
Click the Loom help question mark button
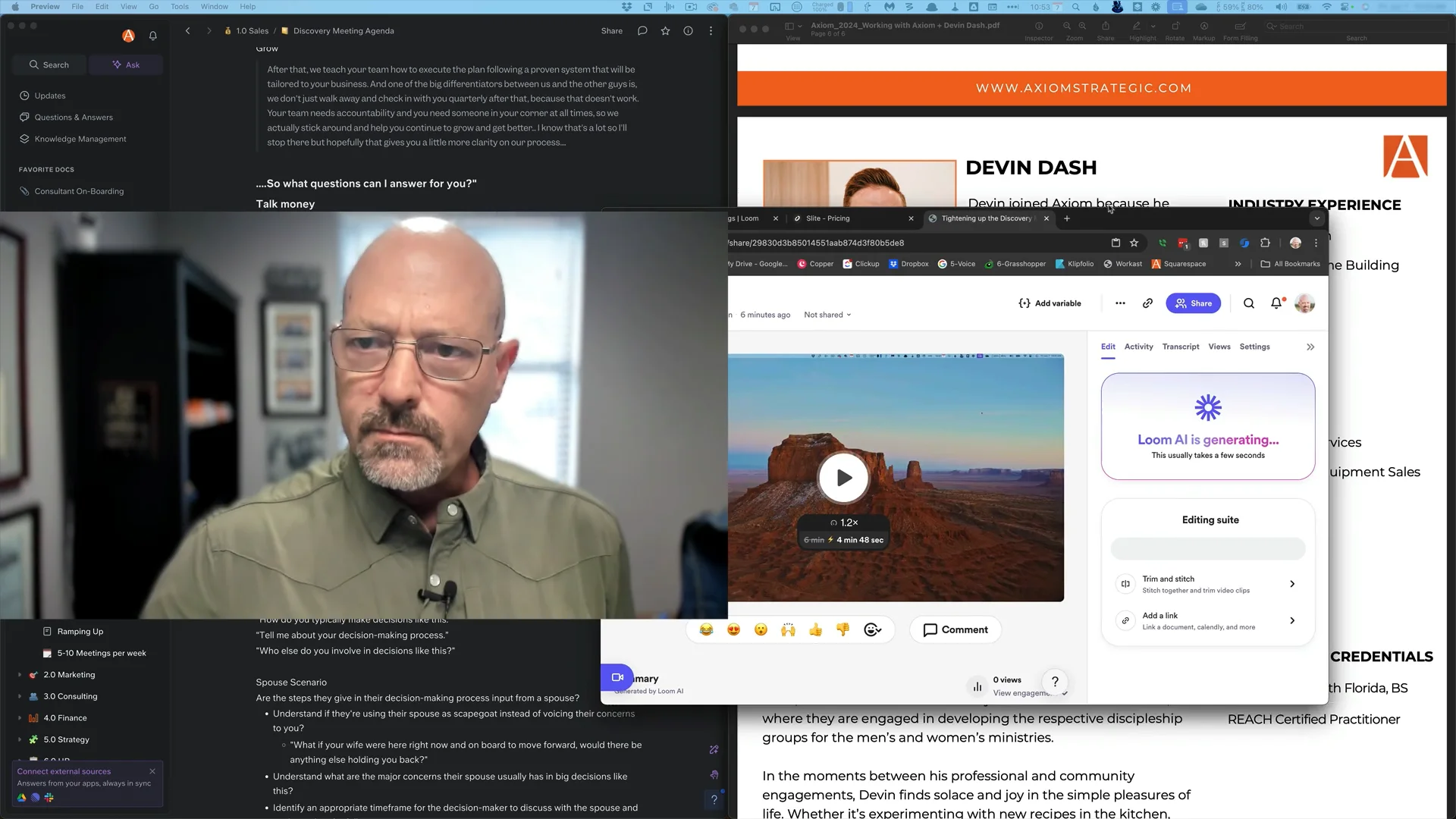point(1055,682)
